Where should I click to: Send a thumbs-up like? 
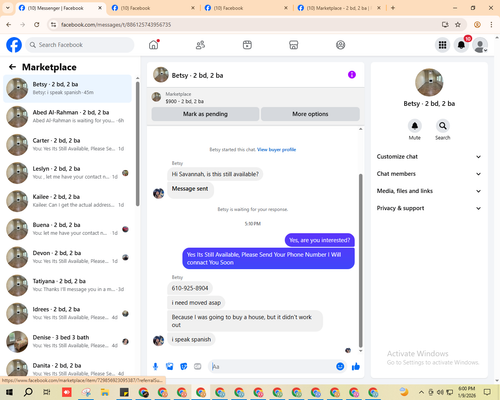point(356,367)
